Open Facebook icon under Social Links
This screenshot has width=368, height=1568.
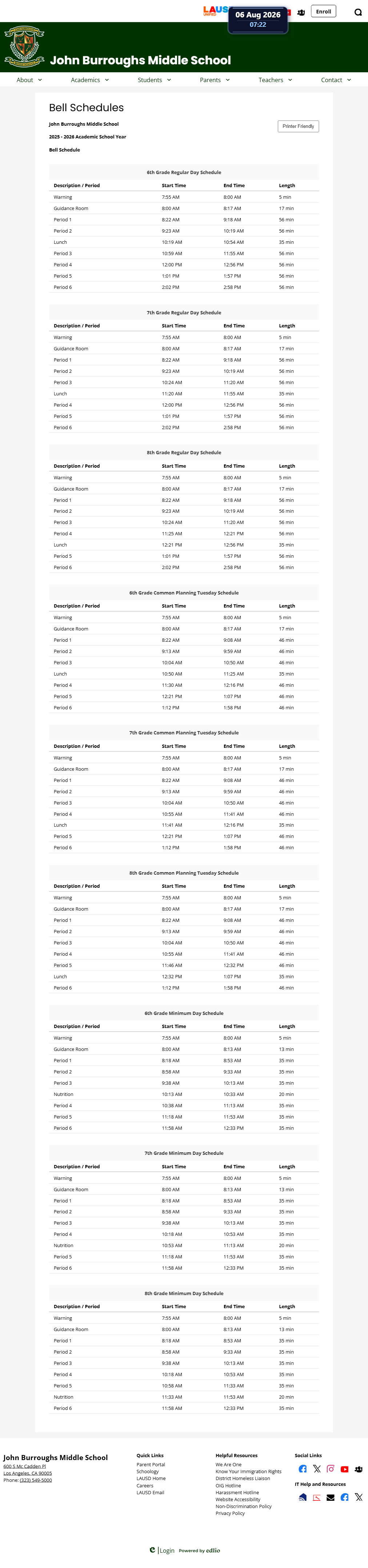[303, 1469]
